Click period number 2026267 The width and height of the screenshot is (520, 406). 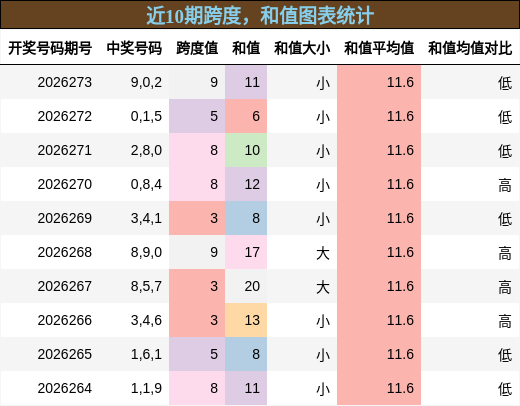(x=65, y=286)
